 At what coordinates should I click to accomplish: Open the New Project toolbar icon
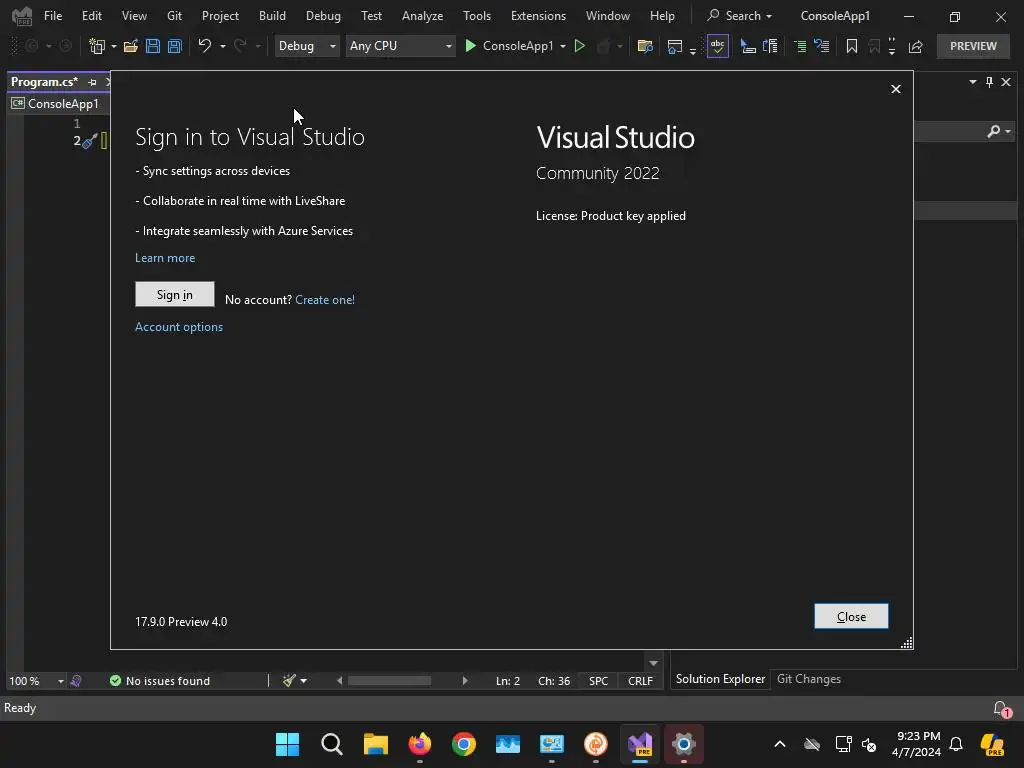click(97, 46)
